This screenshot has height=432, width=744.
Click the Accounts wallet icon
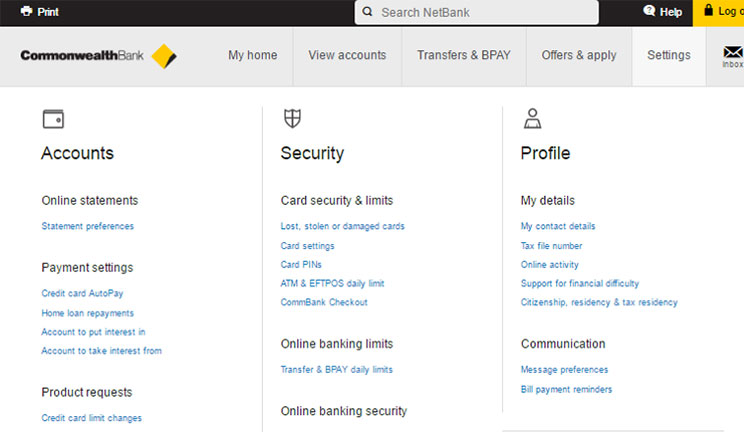point(53,119)
